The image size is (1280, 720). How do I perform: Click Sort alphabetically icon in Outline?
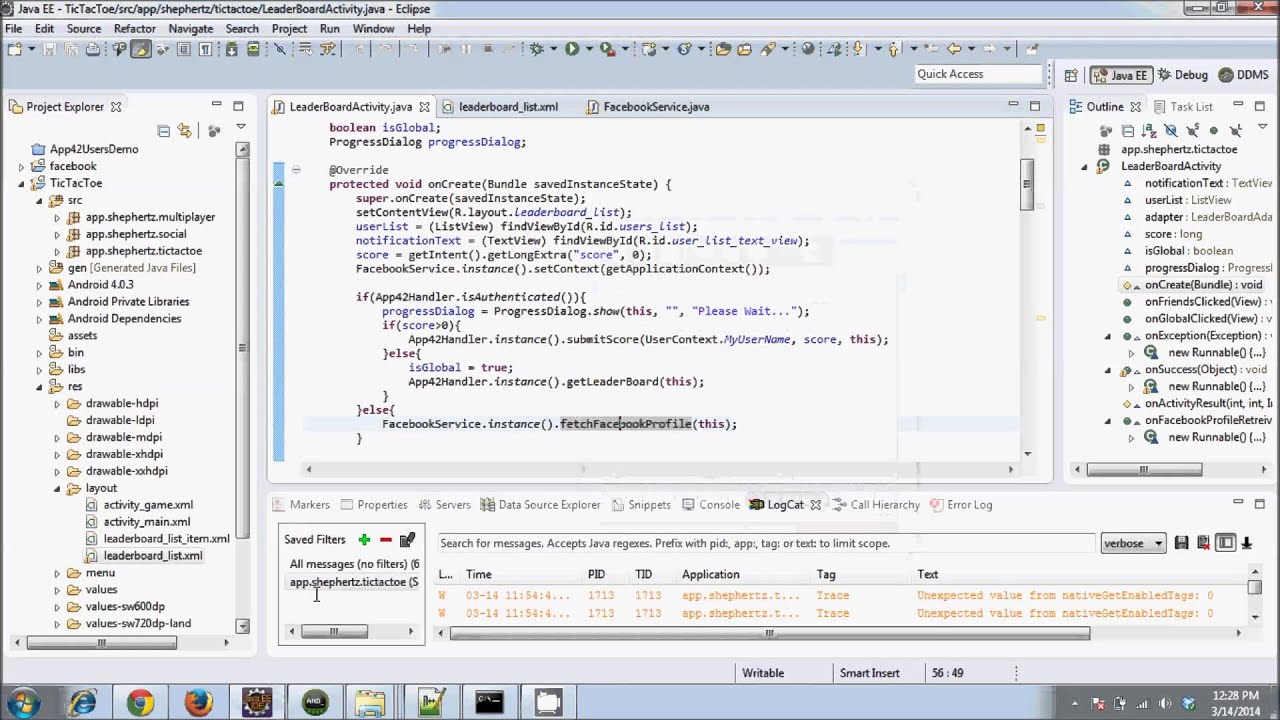pos(1149,131)
